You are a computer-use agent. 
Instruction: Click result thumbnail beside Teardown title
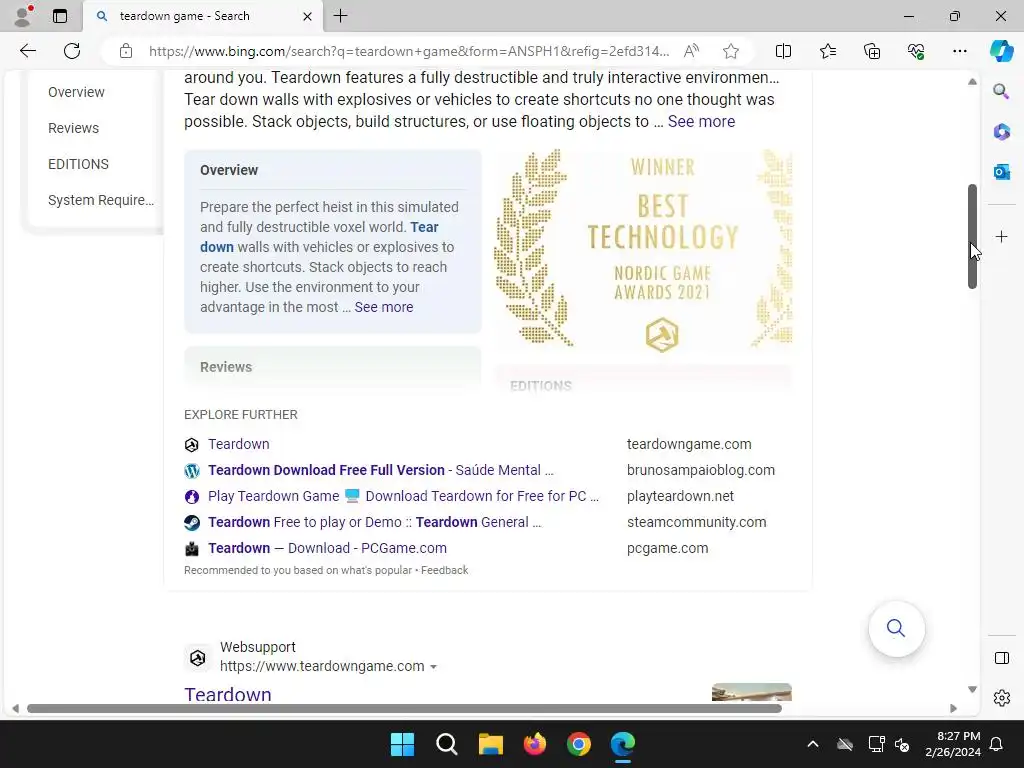pyautogui.click(x=752, y=692)
